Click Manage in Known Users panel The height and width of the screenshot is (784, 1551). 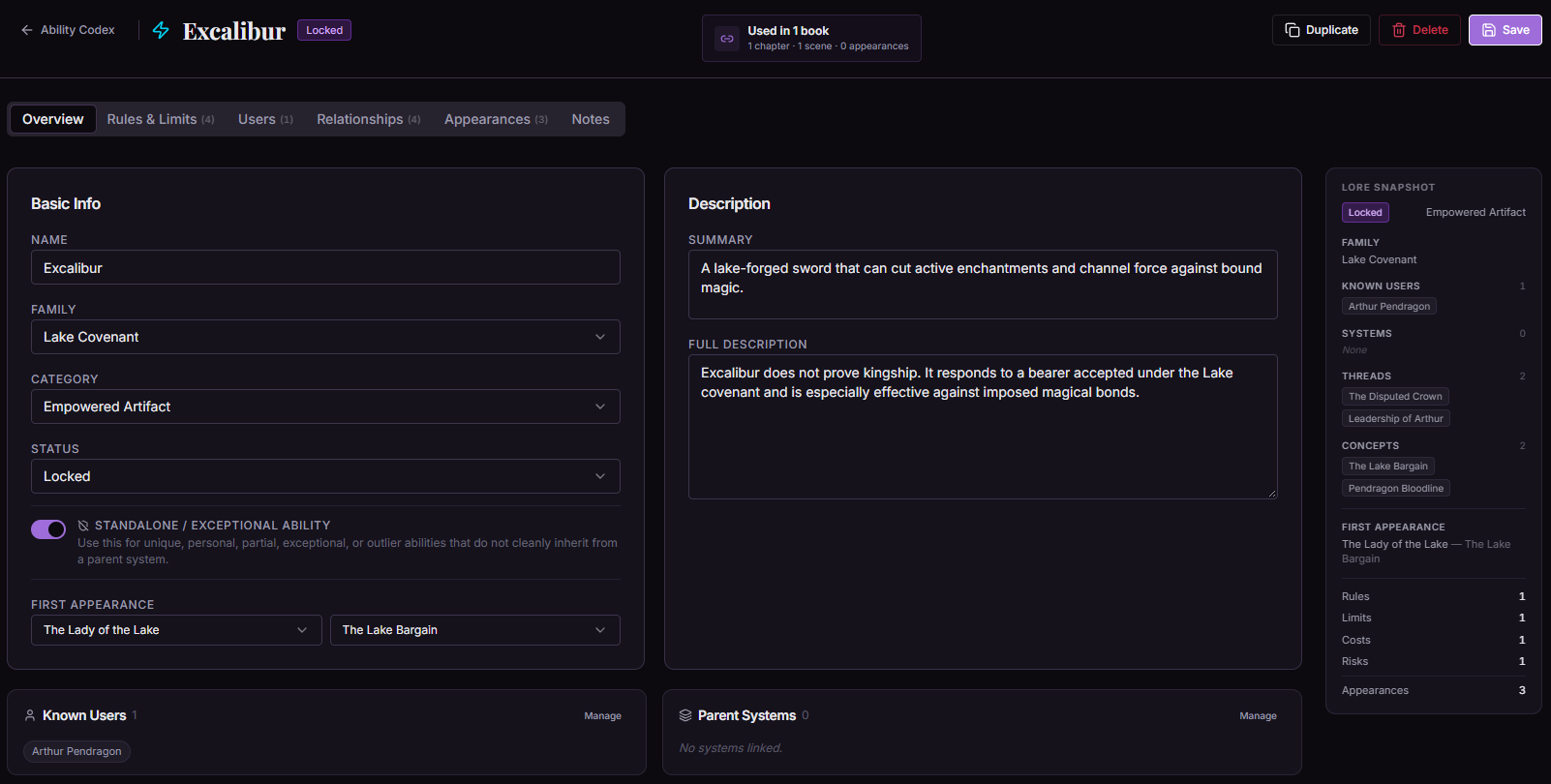point(602,716)
